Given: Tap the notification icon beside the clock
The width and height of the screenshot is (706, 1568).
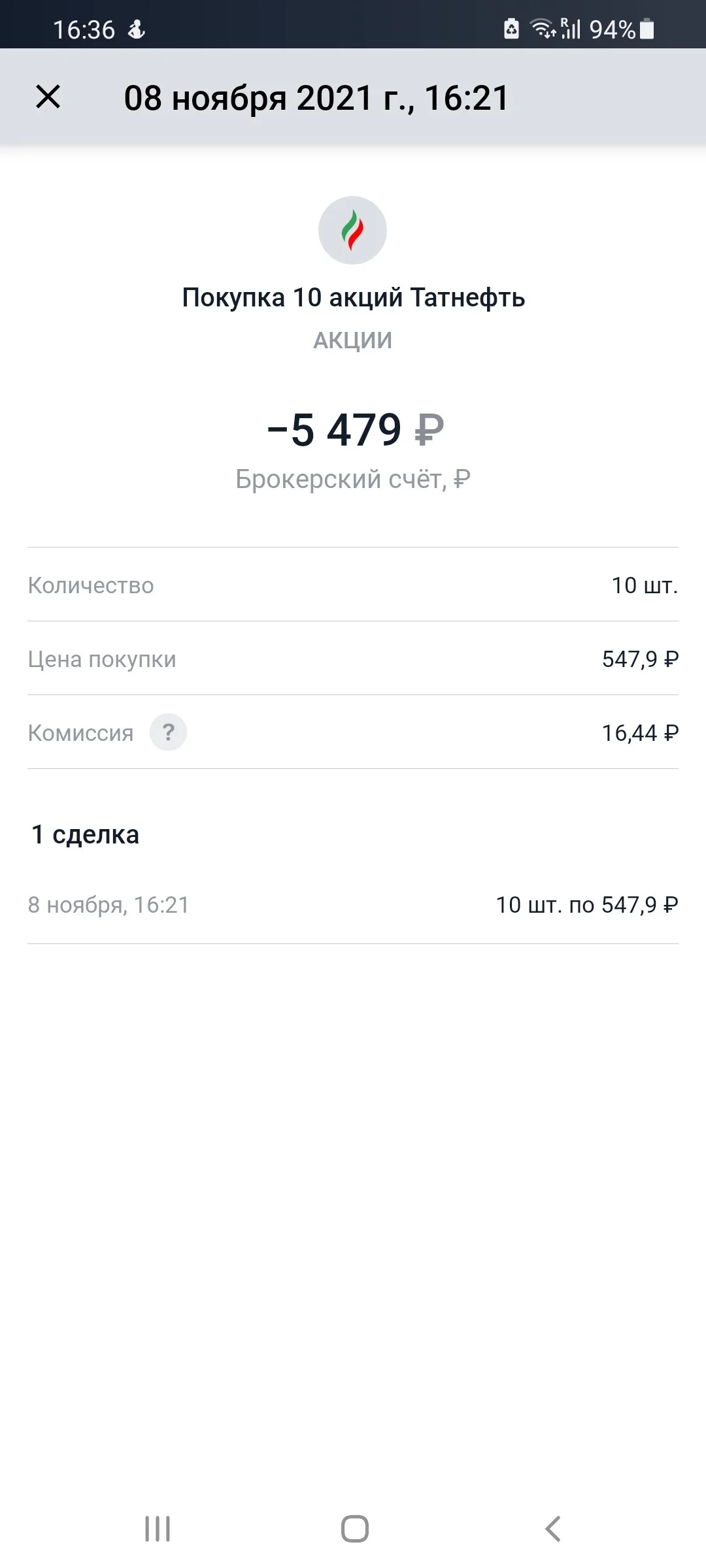Looking at the screenshot, I should tap(136, 29).
